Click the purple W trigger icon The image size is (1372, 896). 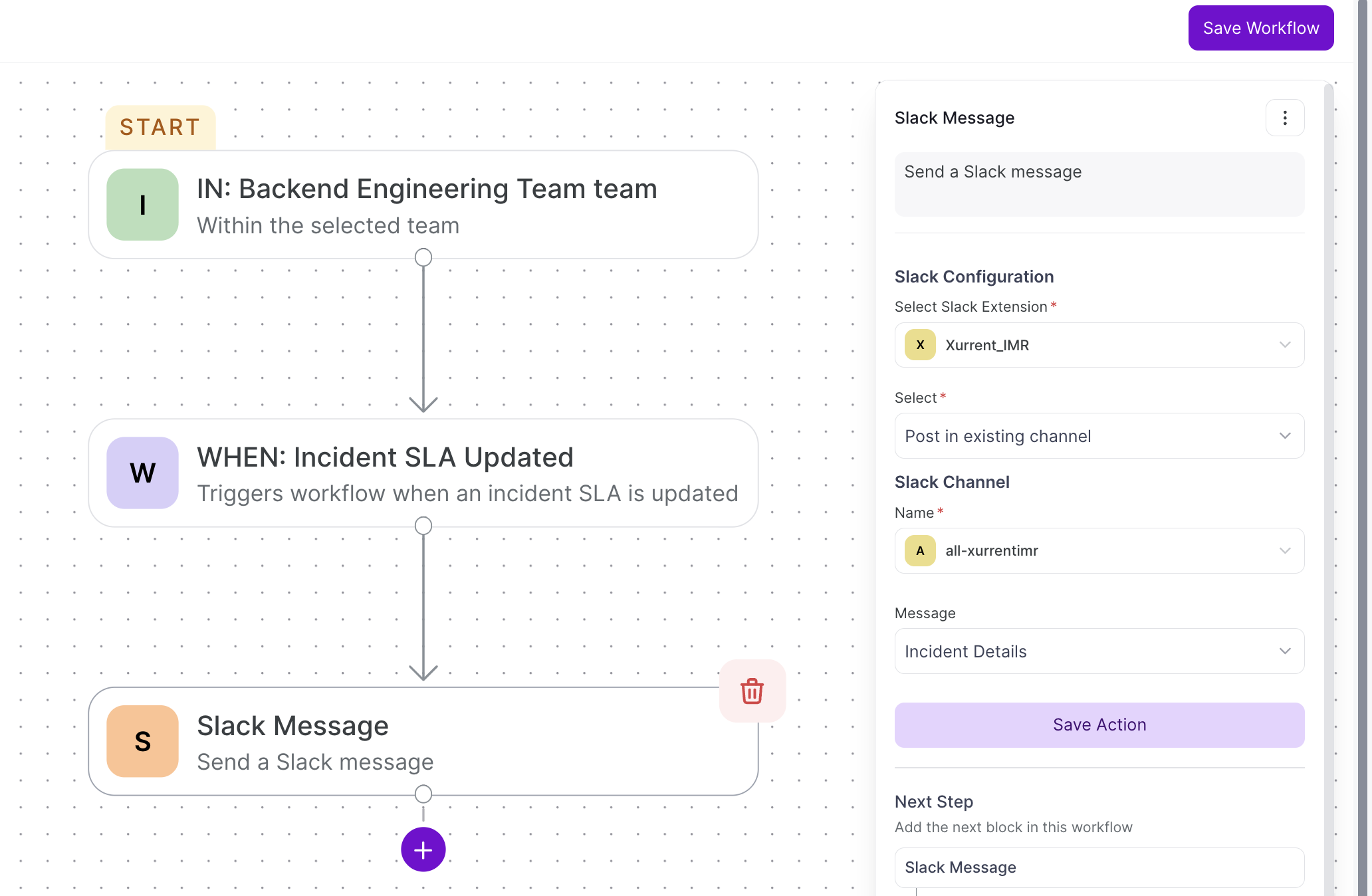pyautogui.click(x=142, y=473)
